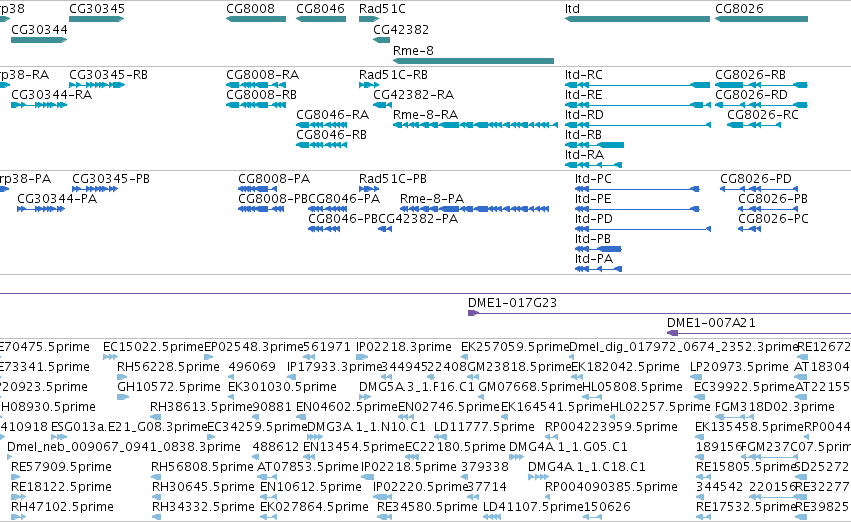Click the IP02218.3prime EST
Image resolution: width=851 pixels, height=522 pixels.
tap(362, 357)
